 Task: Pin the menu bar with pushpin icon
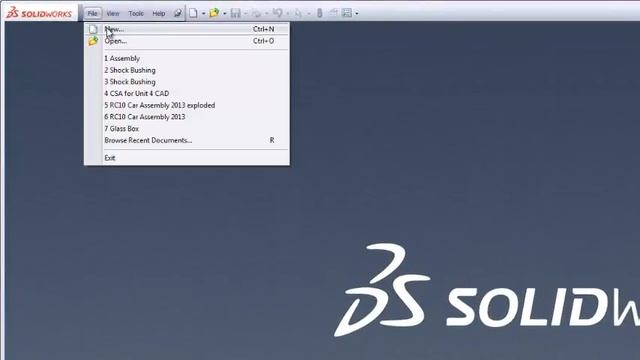point(178,13)
